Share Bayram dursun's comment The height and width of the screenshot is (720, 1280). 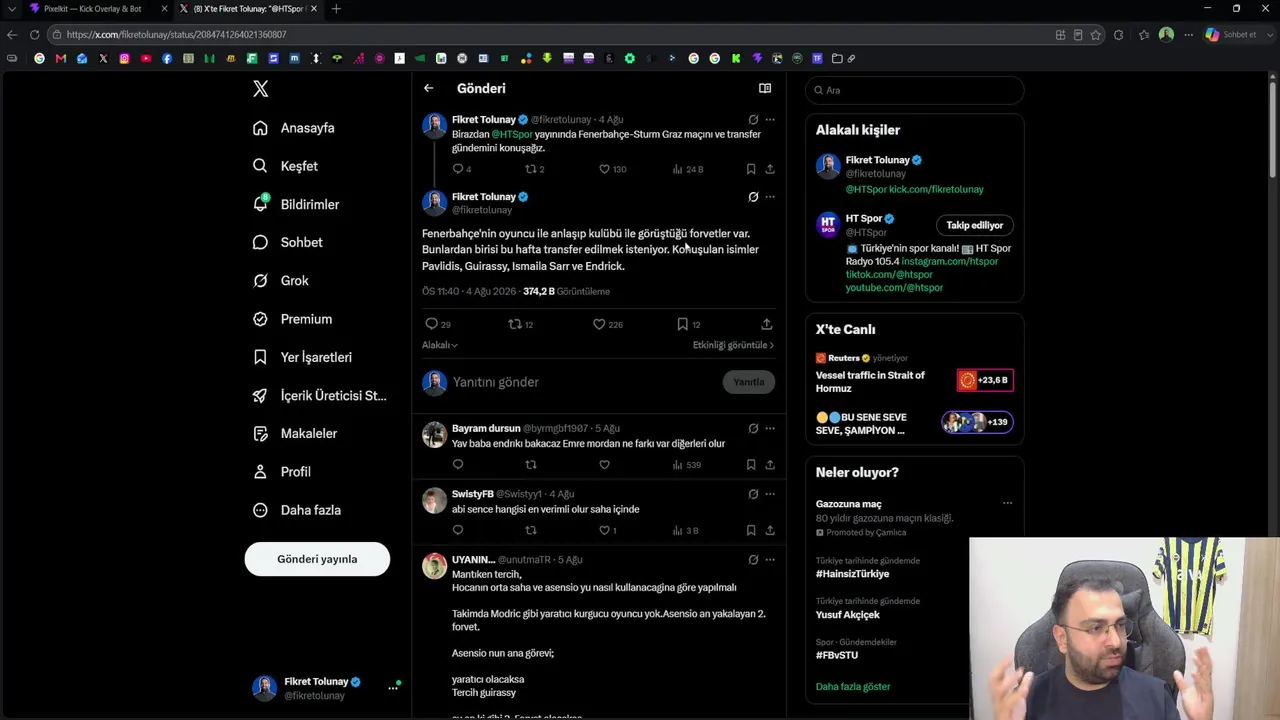770,464
